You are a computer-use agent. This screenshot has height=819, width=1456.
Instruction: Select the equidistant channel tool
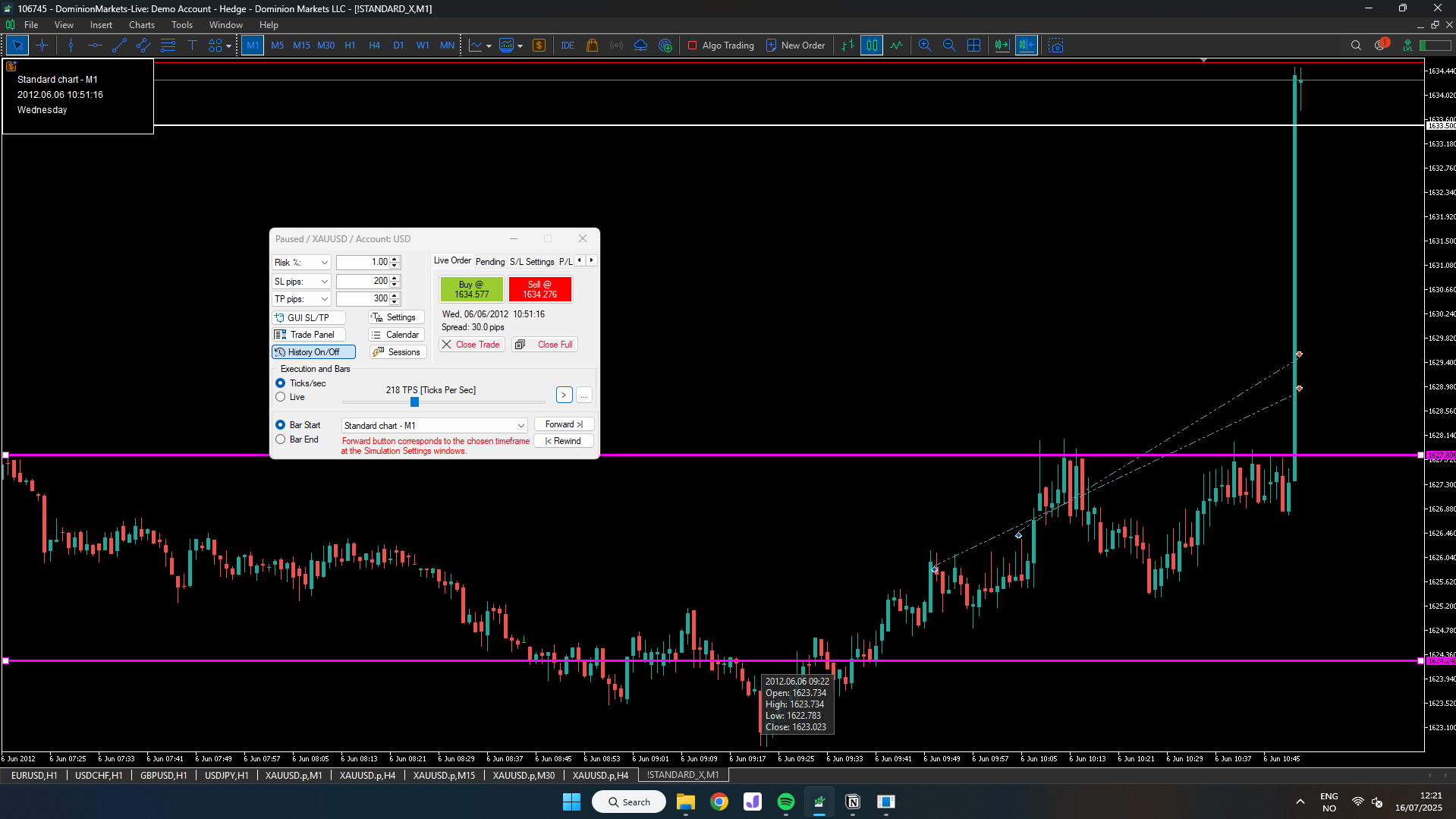(x=143, y=46)
